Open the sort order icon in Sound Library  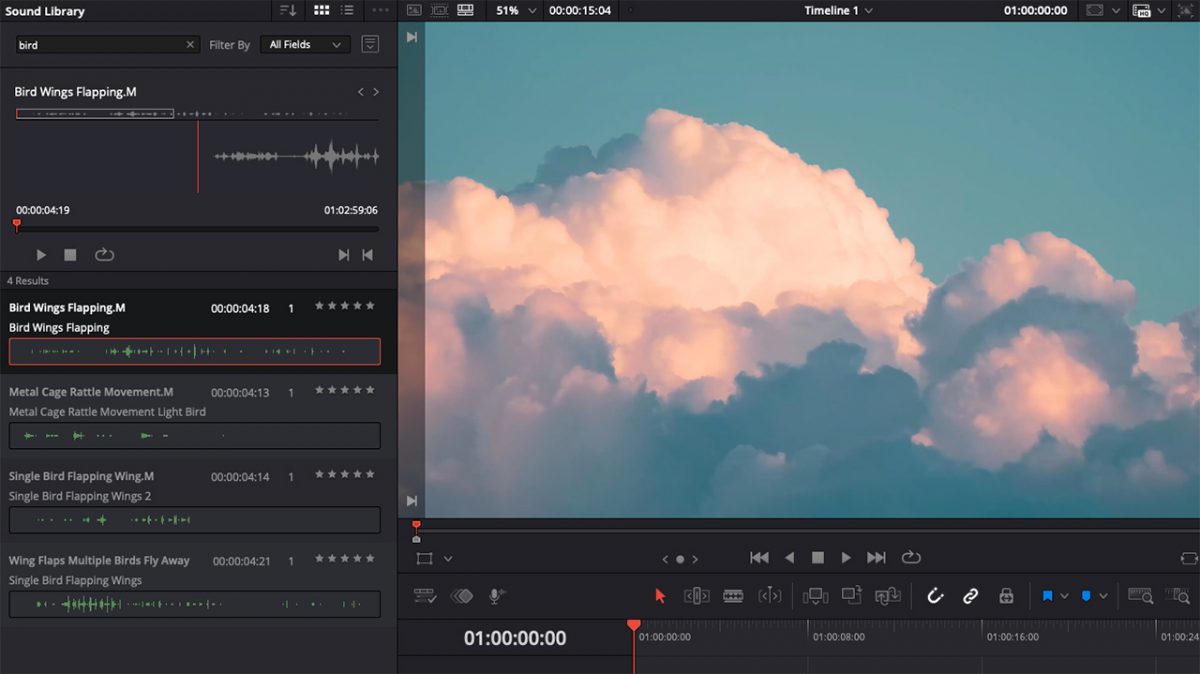[288, 11]
